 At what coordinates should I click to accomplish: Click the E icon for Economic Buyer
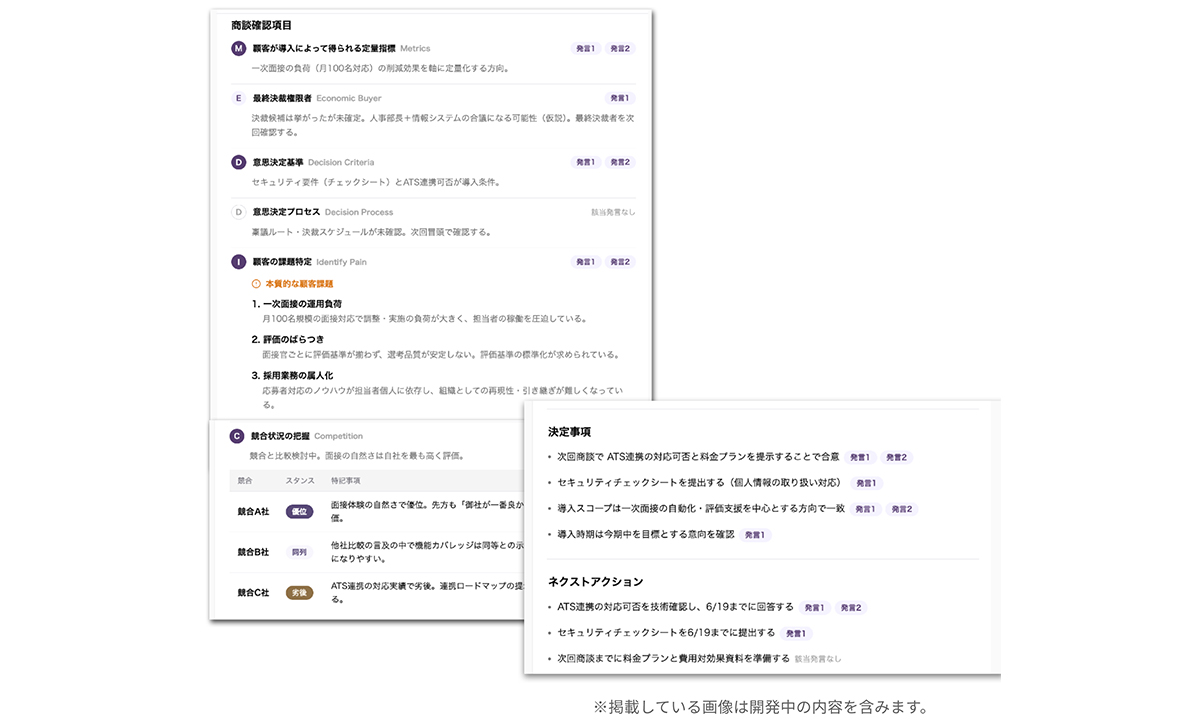[x=238, y=98]
